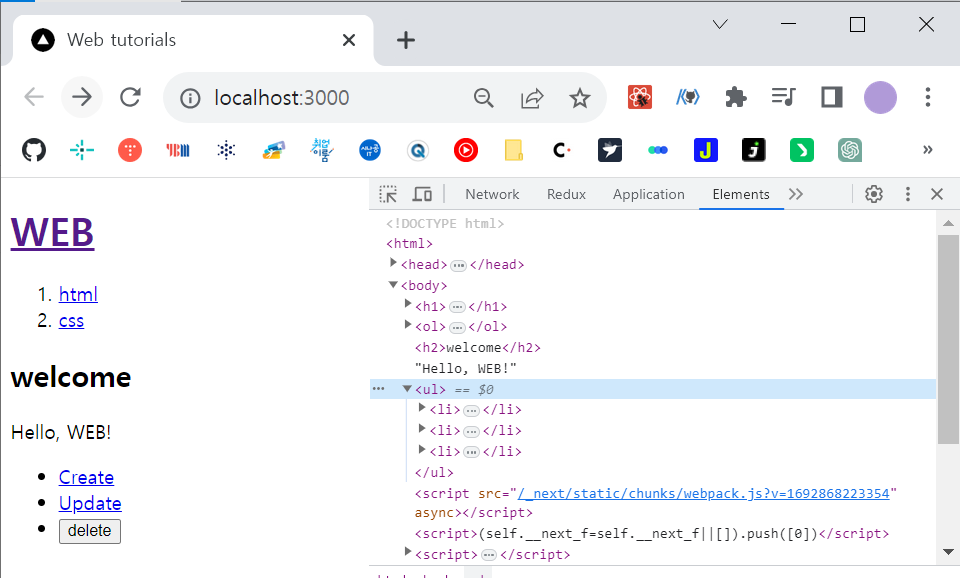Open the webpack.js script source link
Screen dimensions: 960x578
pos(703,494)
